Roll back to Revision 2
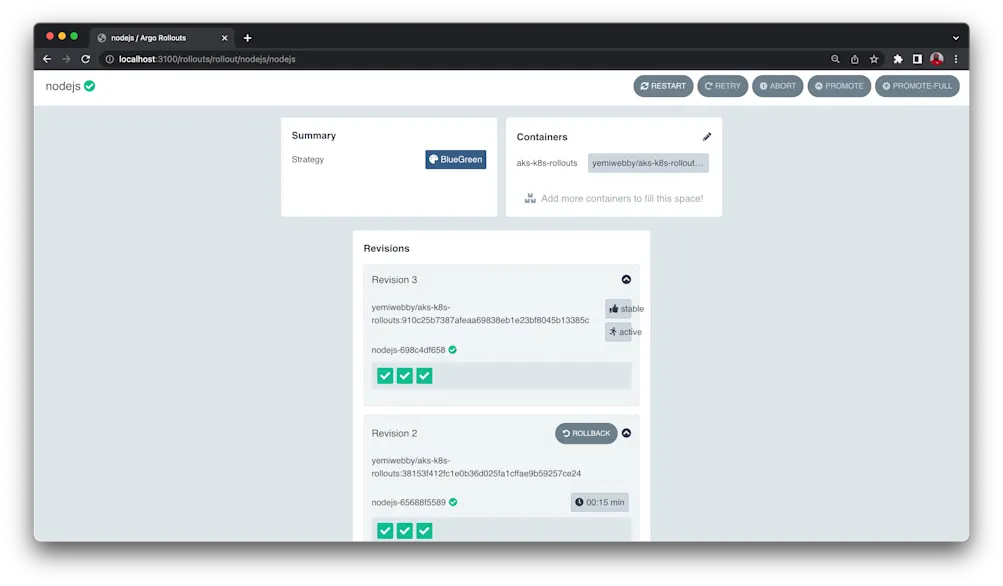 [586, 433]
